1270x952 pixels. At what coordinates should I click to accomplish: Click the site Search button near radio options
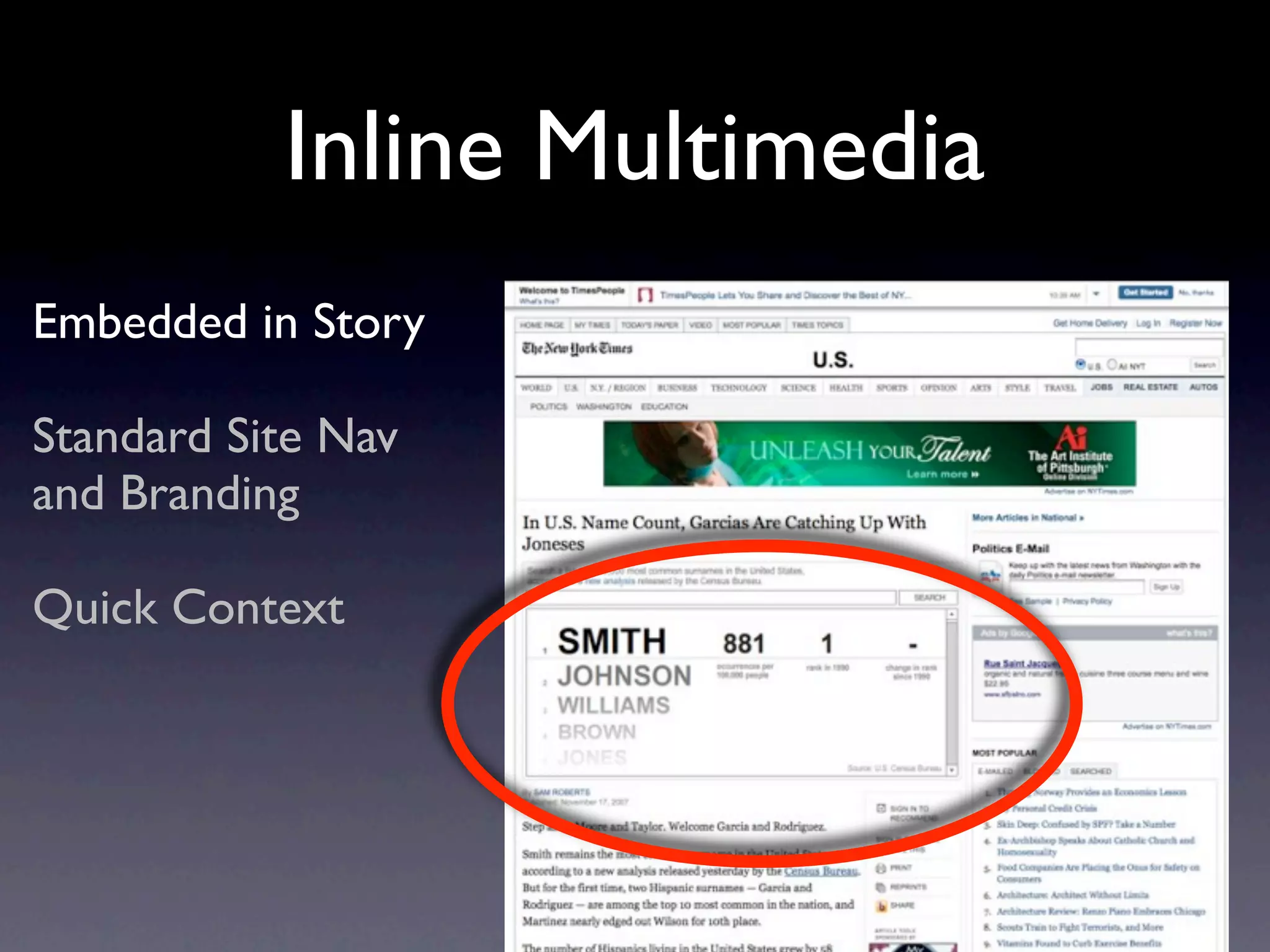coord(1205,365)
